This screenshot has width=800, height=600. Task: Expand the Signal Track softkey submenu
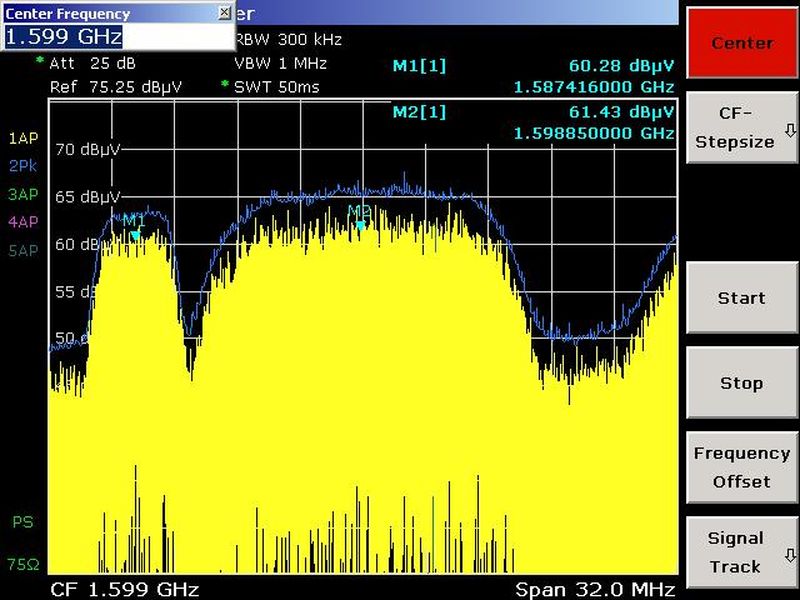click(x=741, y=552)
